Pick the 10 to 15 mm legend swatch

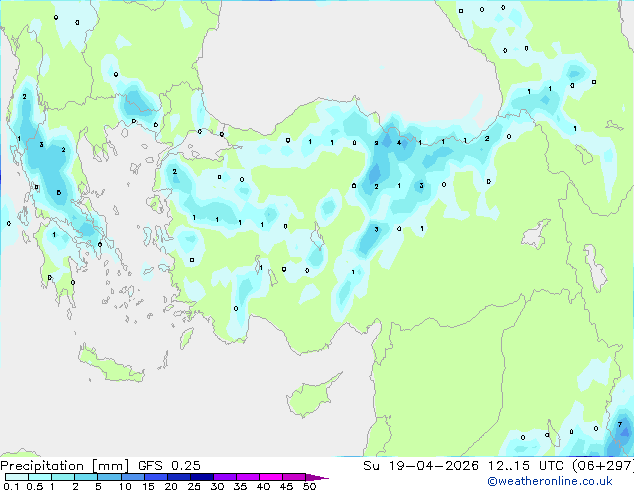coord(132,477)
